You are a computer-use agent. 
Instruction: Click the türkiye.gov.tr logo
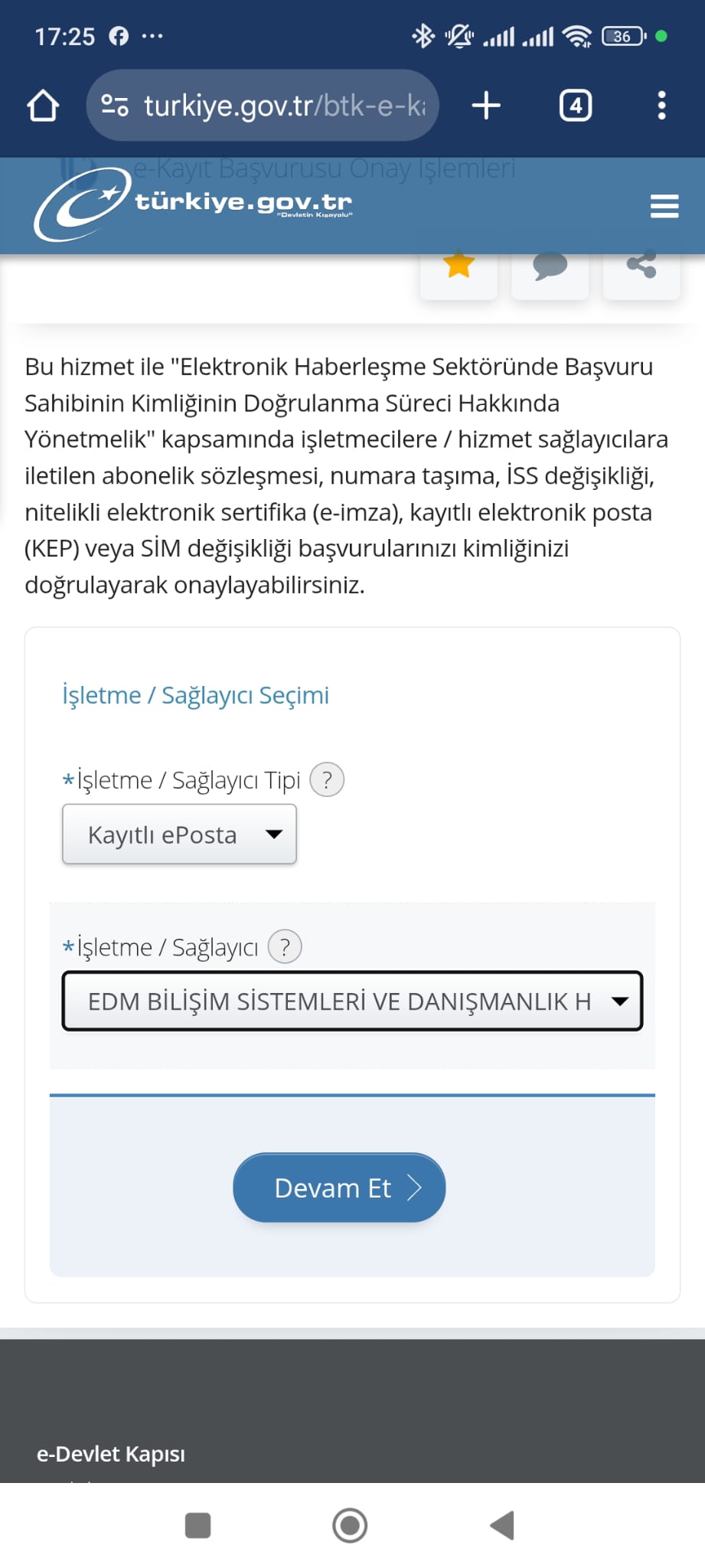[x=194, y=204]
